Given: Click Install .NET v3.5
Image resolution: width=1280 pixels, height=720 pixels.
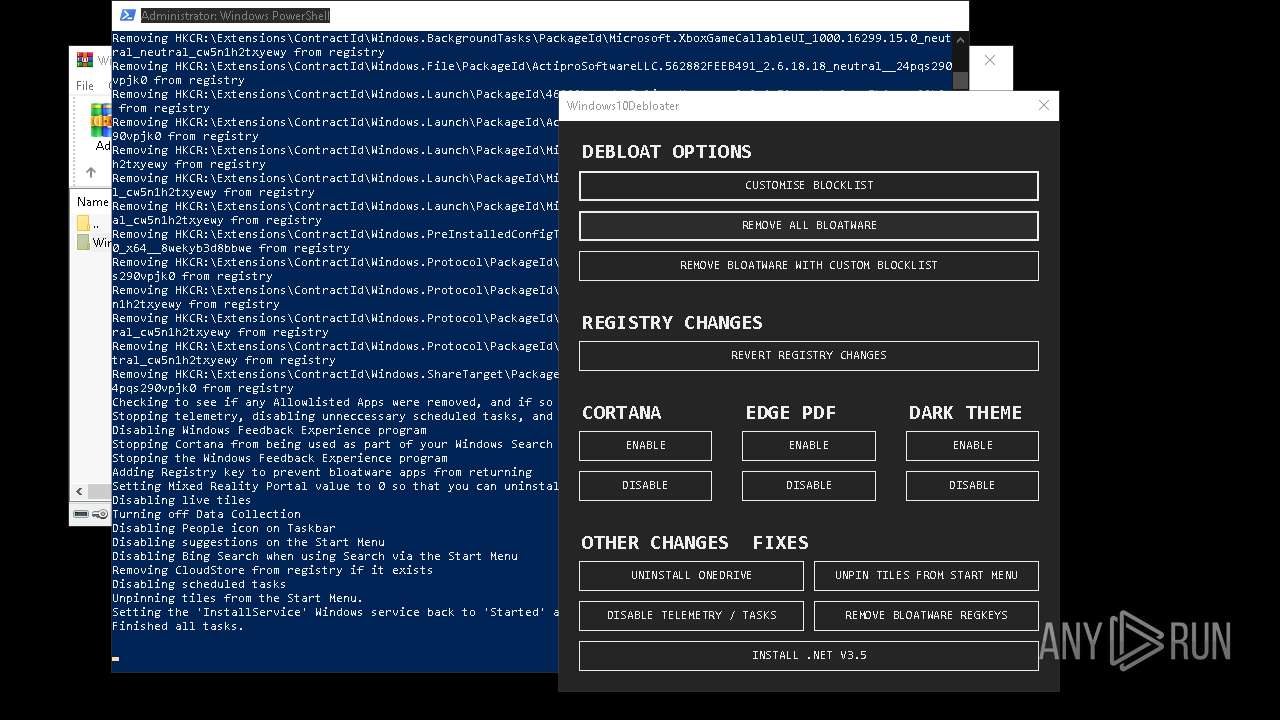Looking at the screenshot, I should (808, 656).
